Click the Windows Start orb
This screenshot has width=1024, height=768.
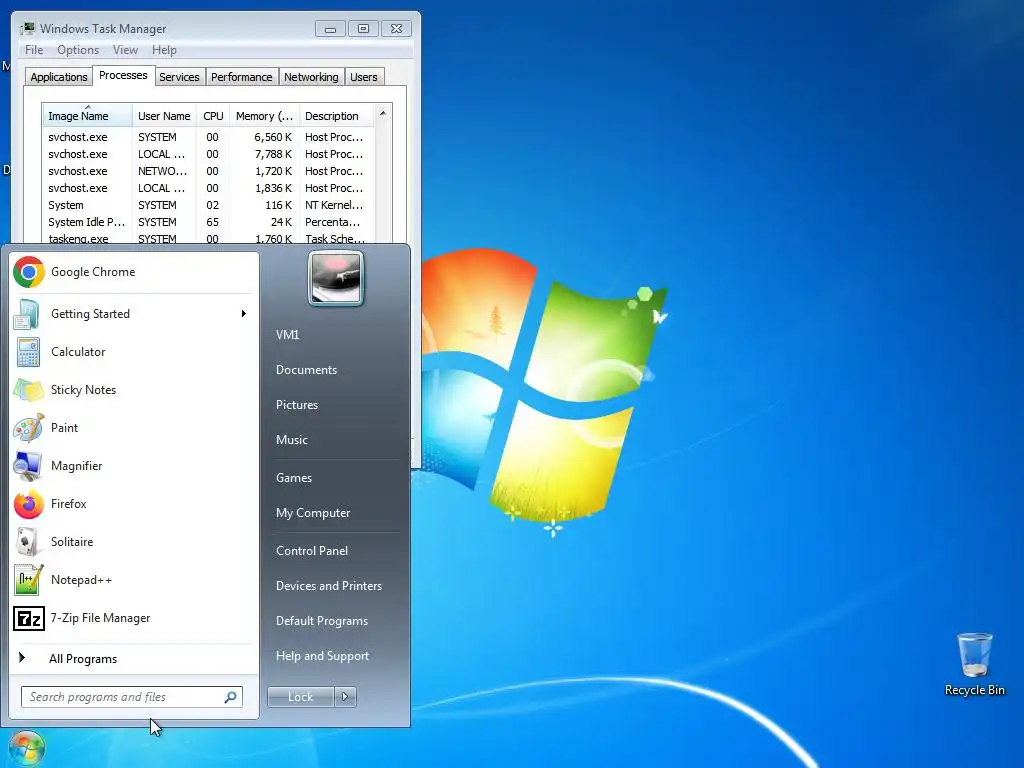tap(27, 748)
